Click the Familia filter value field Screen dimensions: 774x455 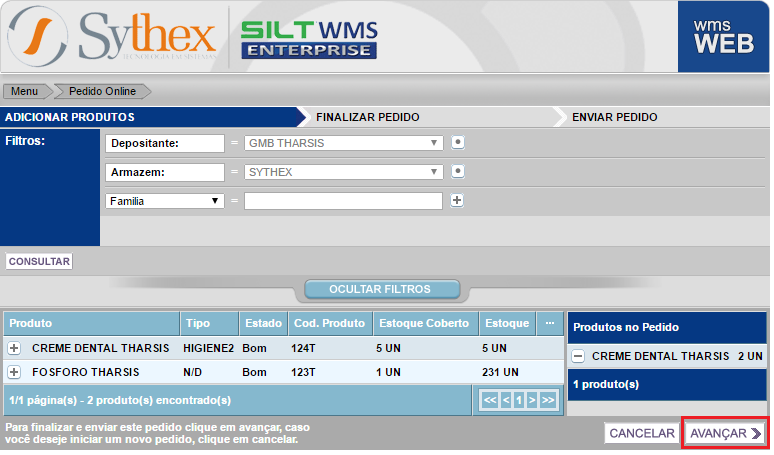coord(344,201)
